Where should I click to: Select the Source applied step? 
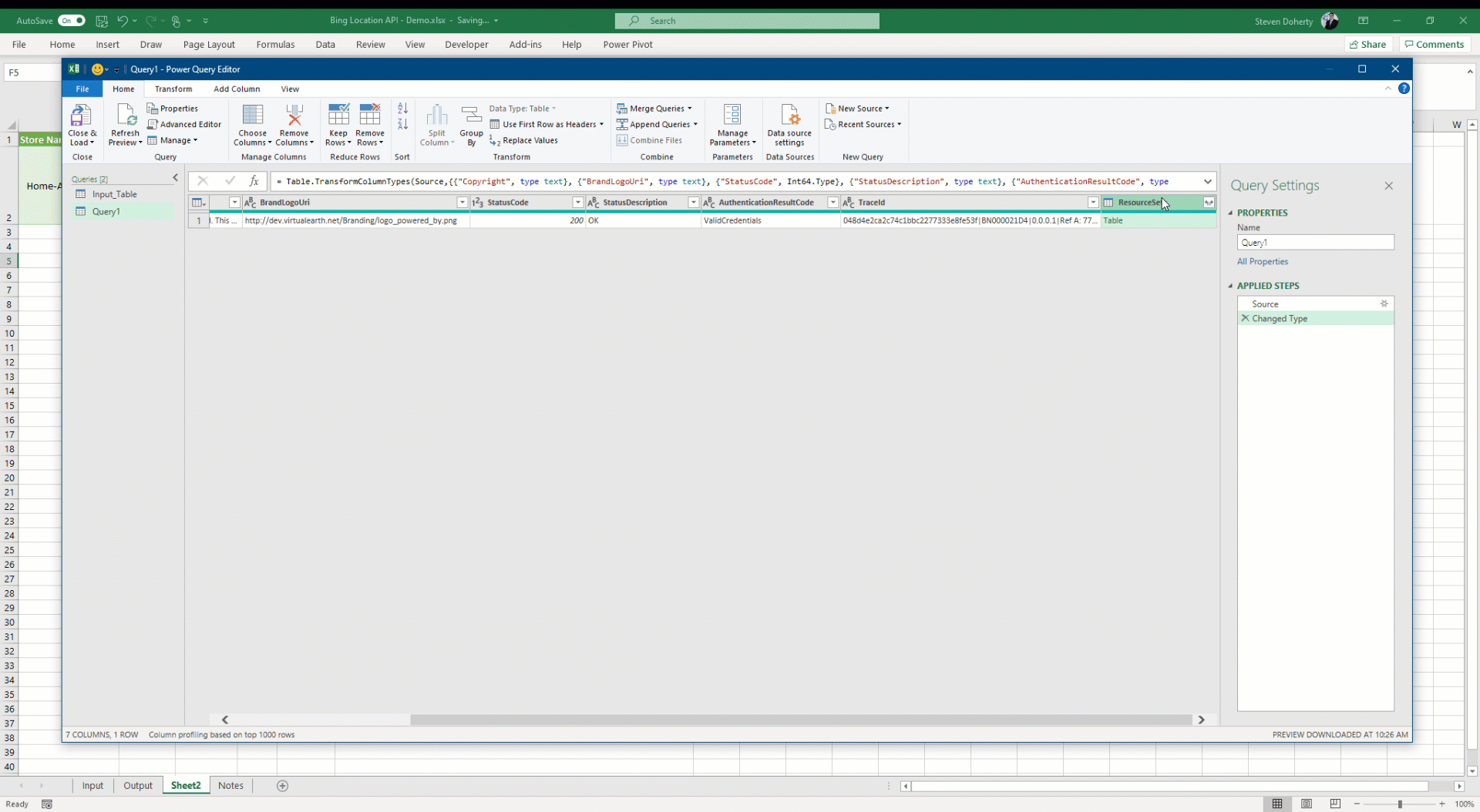[x=1315, y=304]
